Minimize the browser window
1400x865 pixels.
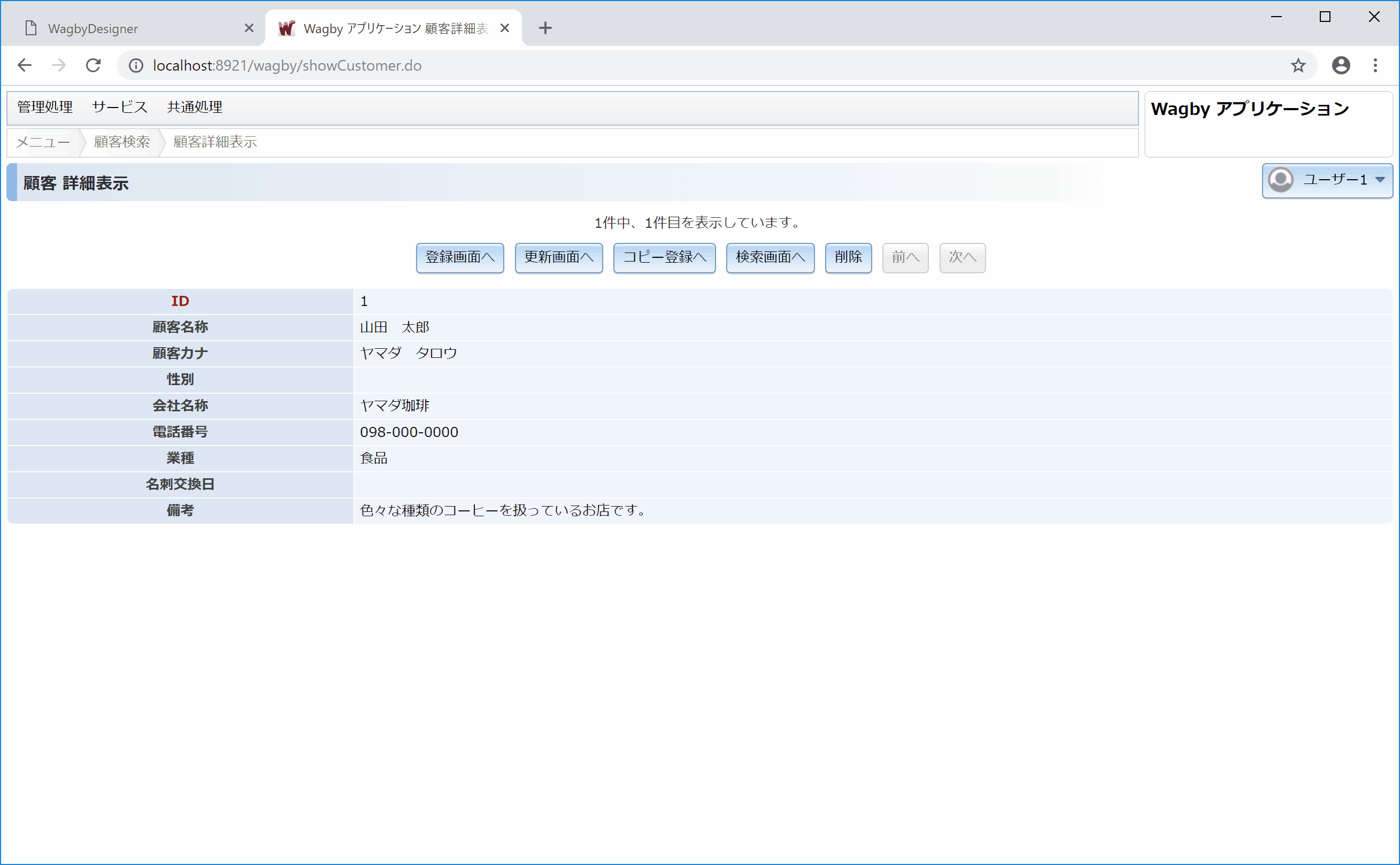pos(1276,17)
